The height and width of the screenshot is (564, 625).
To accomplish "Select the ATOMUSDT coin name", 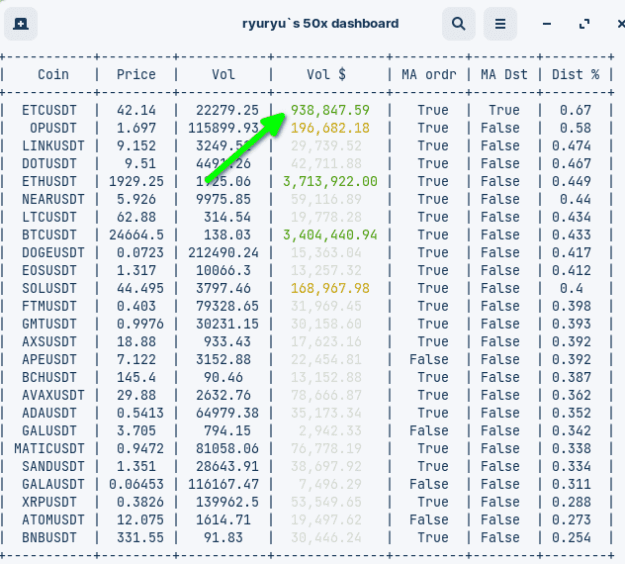I will click(x=53, y=520).
